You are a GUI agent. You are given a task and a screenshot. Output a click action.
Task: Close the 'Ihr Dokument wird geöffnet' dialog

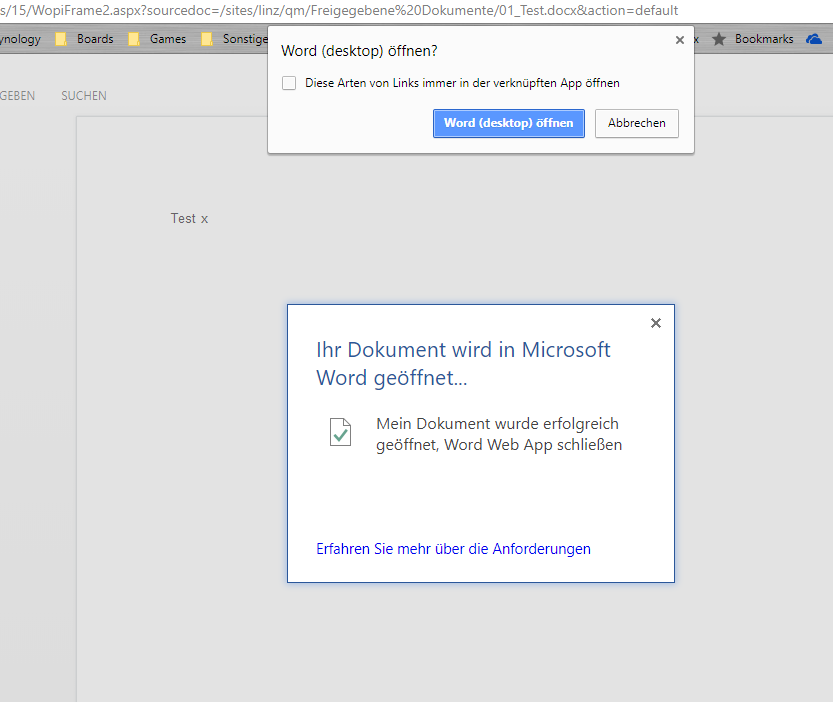click(x=656, y=323)
